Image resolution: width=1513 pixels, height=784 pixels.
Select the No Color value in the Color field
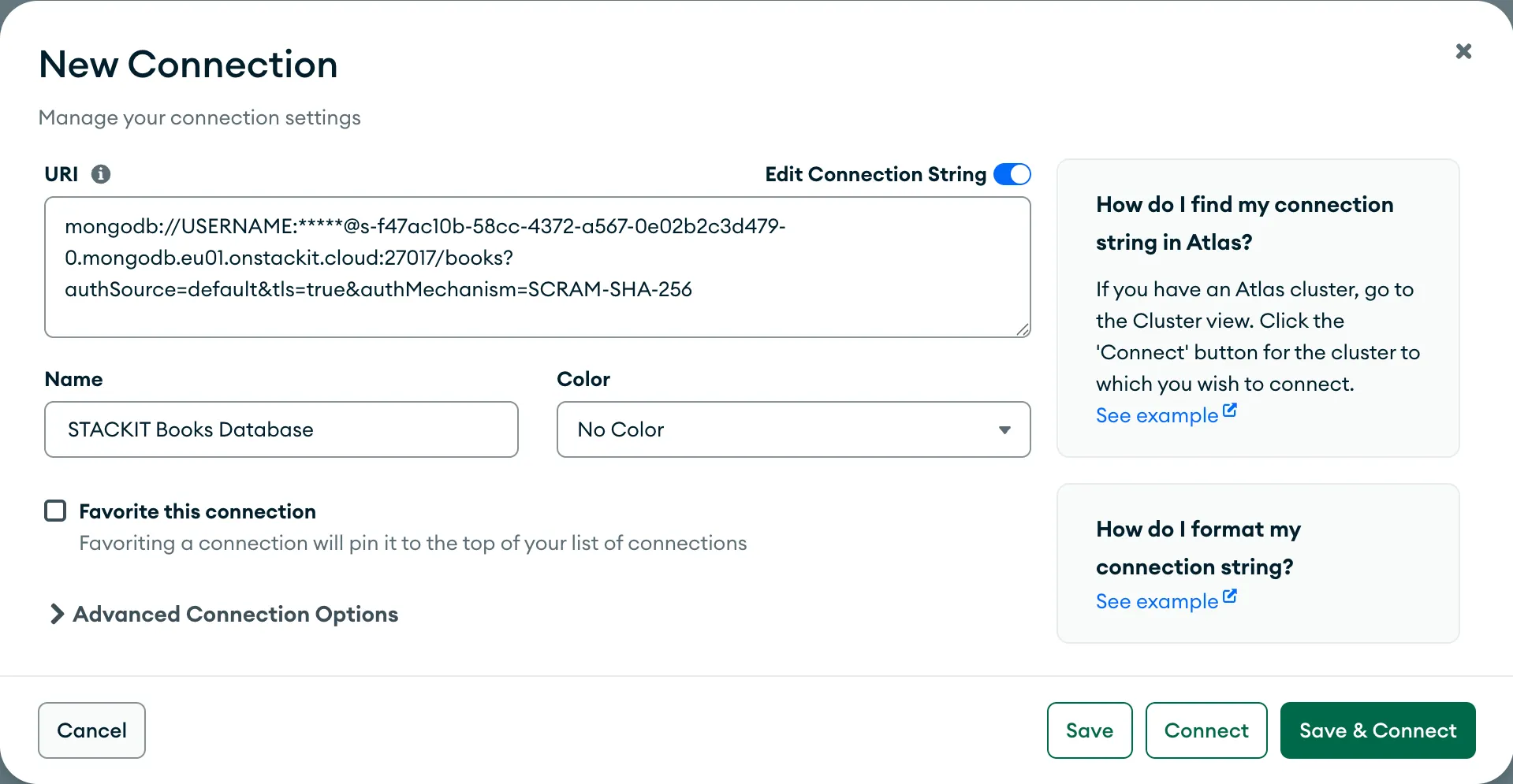pyautogui.click(x=621, y=429)
